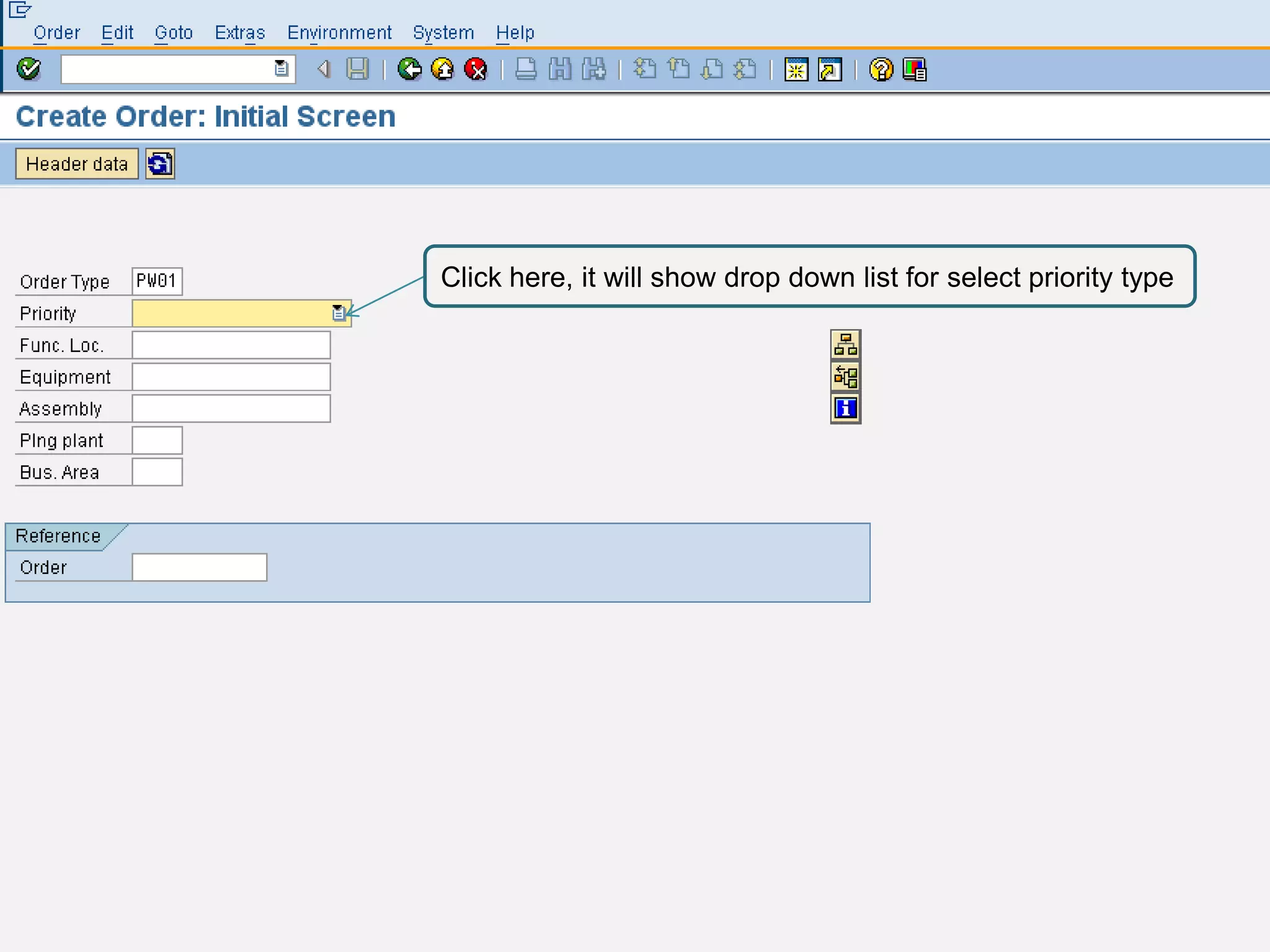Click the yellow Help question mark icon
This screenshot has height=952, width=1270.
coord(881,69)
